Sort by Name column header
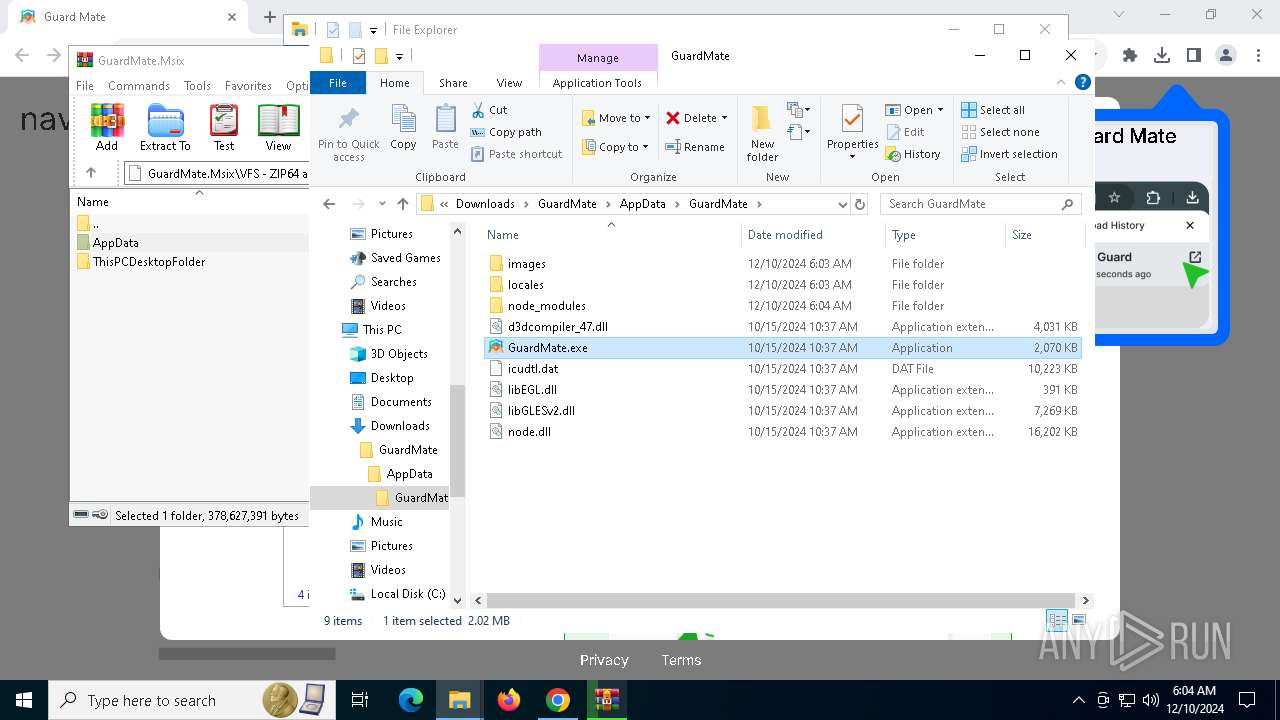Screen dimensions: 1280x720 pos(611,235)
